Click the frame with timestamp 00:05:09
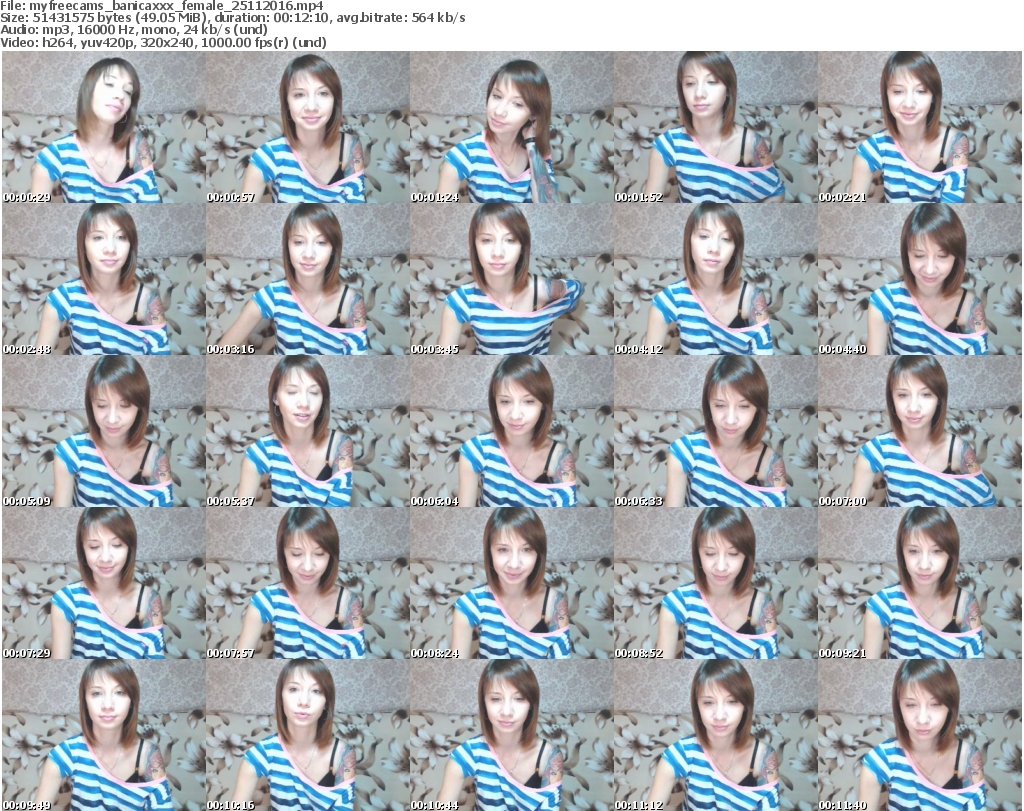This screenshot has height=811, width=1024. 104,431
